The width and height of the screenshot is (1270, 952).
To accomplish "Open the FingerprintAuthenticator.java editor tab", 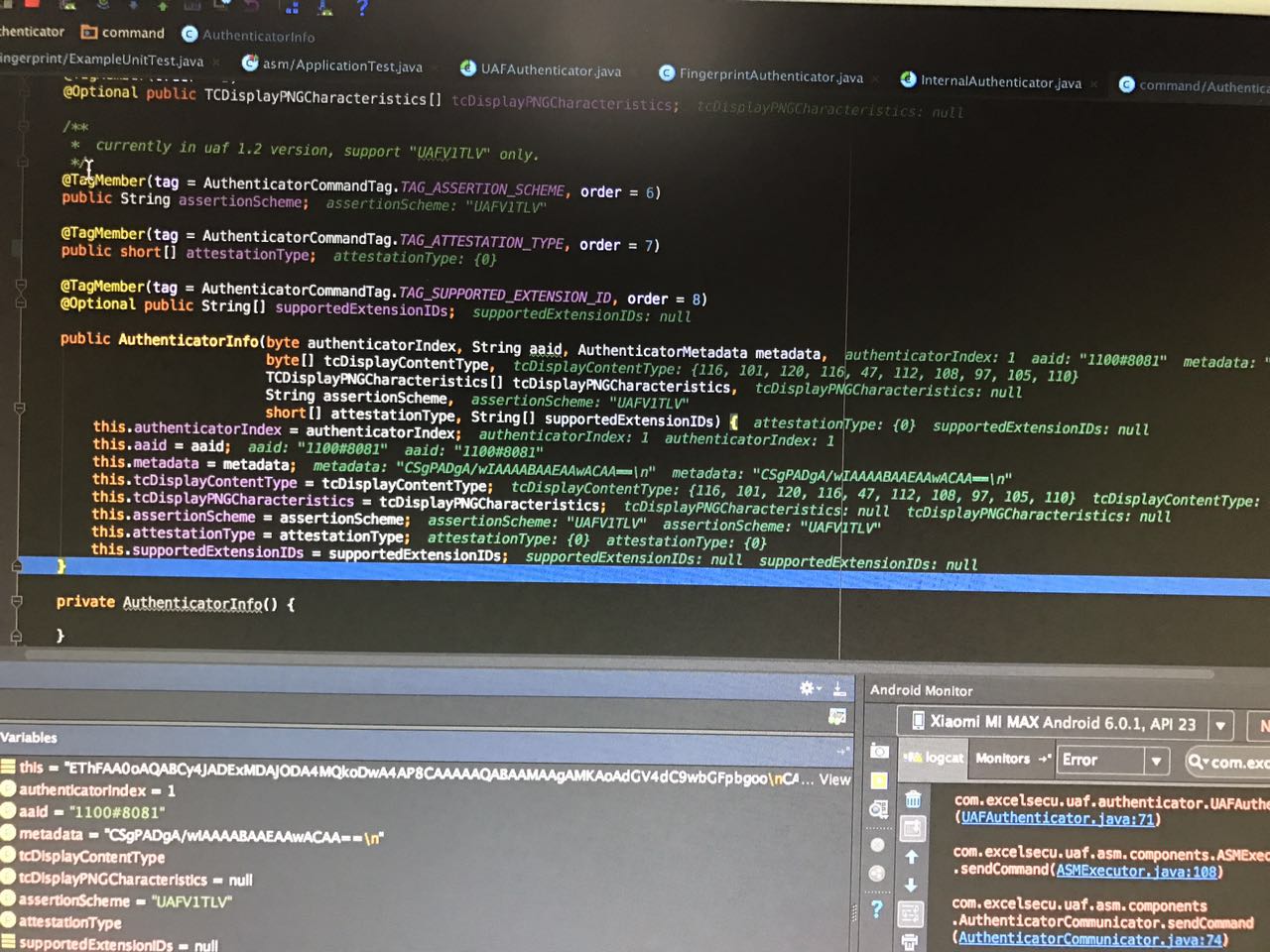I will (x=761, y=75).
